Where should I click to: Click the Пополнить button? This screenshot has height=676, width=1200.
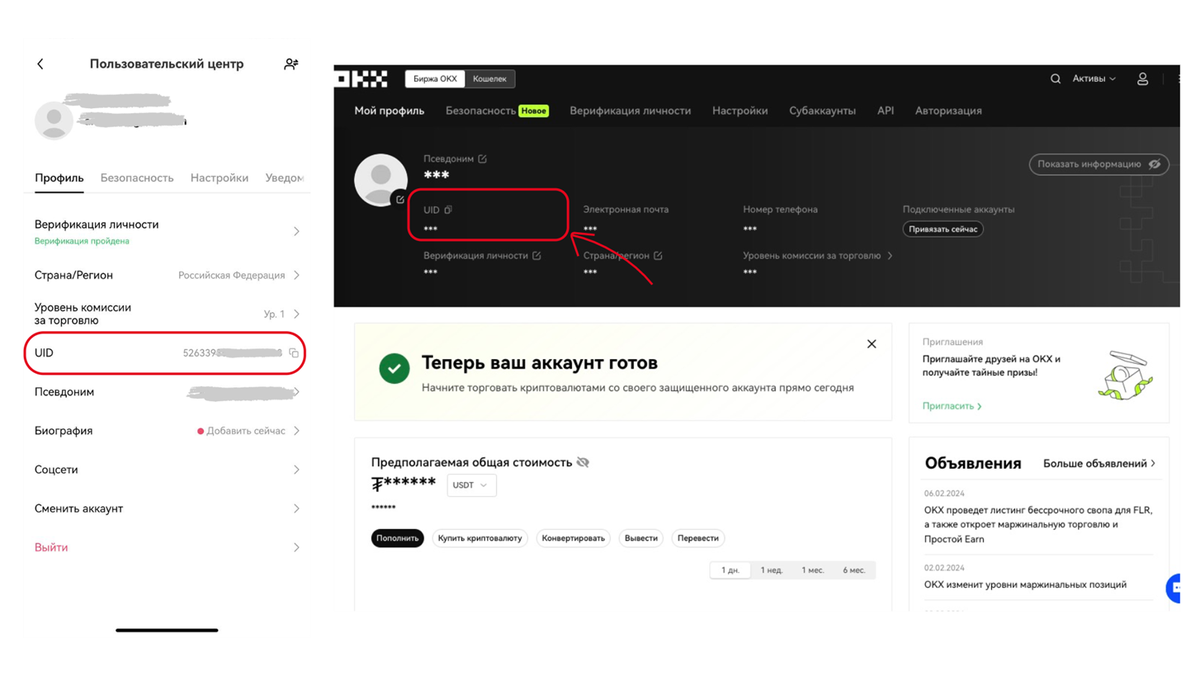click(397, 538)
